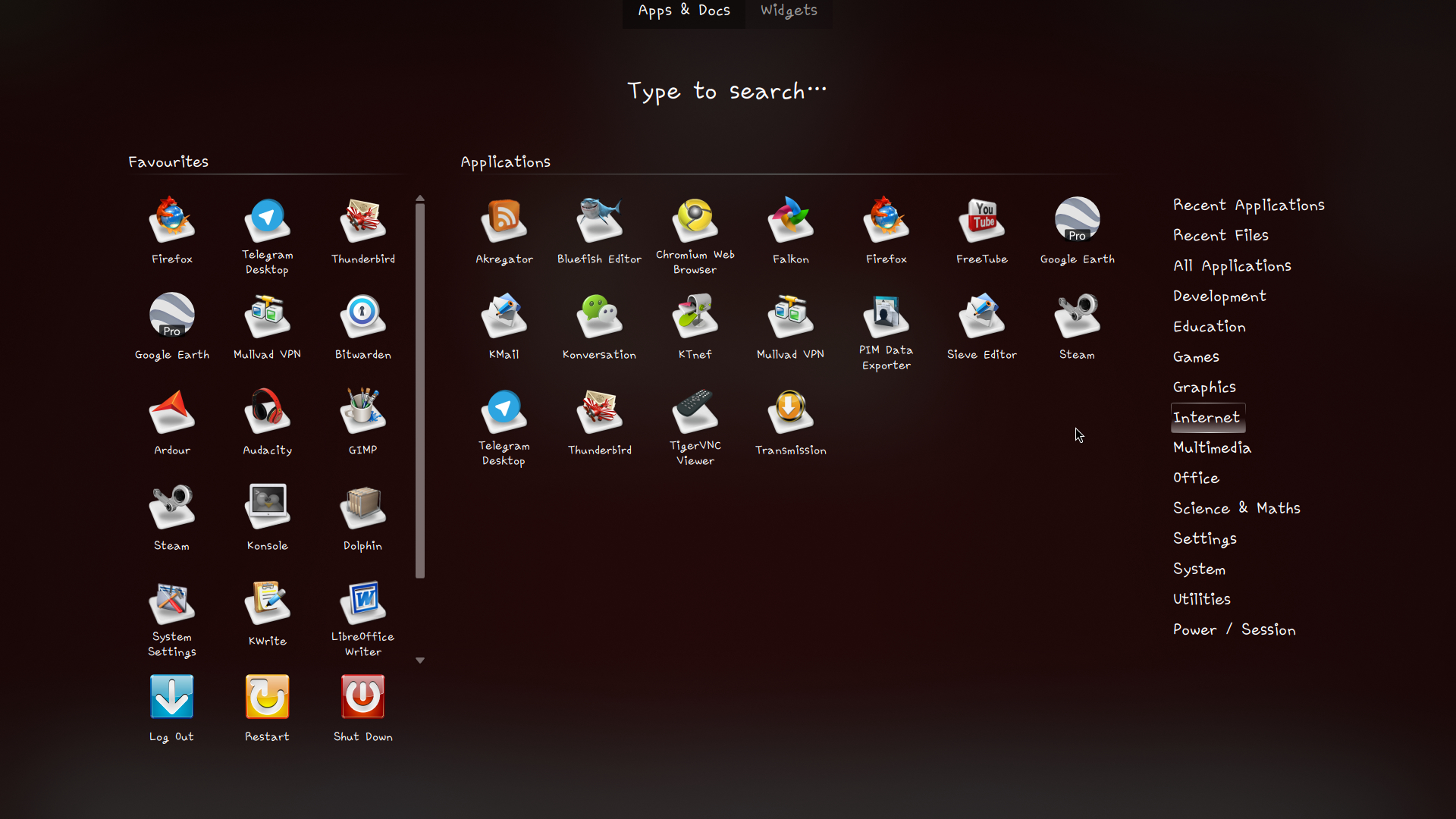Open Thunderbird in Favourites

pos(363,231)
